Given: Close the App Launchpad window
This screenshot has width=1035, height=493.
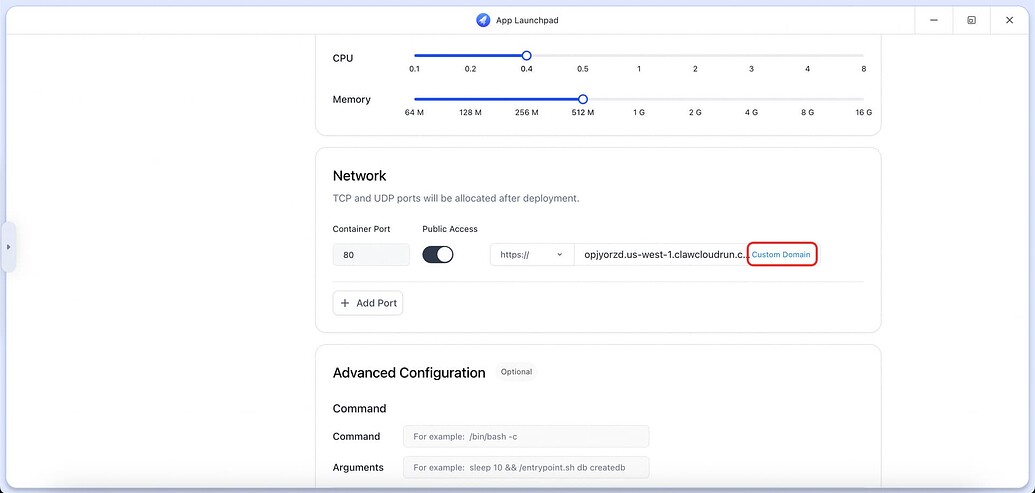Looking at the screenshot, I should click(x=1009, y=20).
